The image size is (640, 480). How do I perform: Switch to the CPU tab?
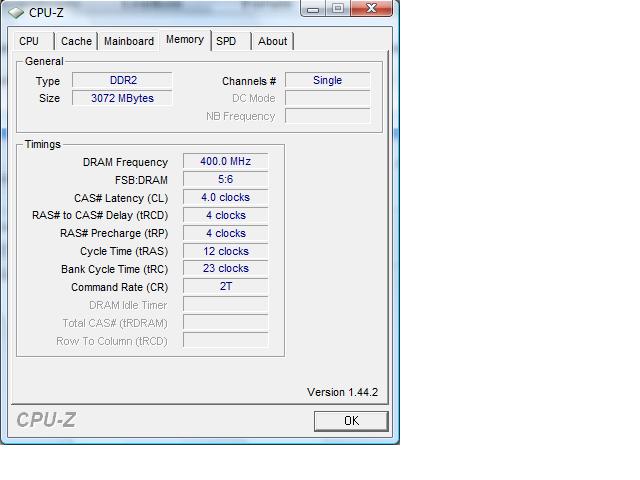pyautogui.click(x=33, y=41)
